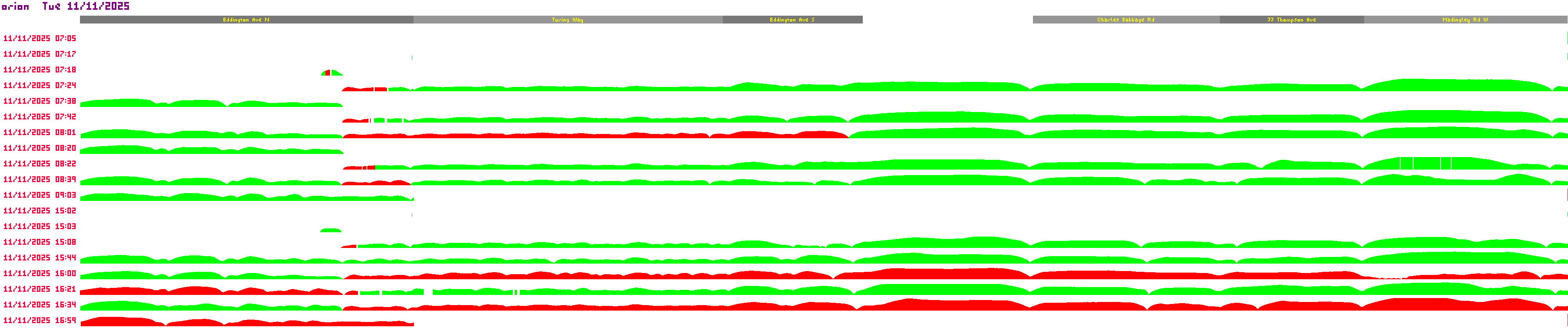Click the 08:22 journey timestamp
Viewport: 1568px width, 329px height.
tap(40, 164)
